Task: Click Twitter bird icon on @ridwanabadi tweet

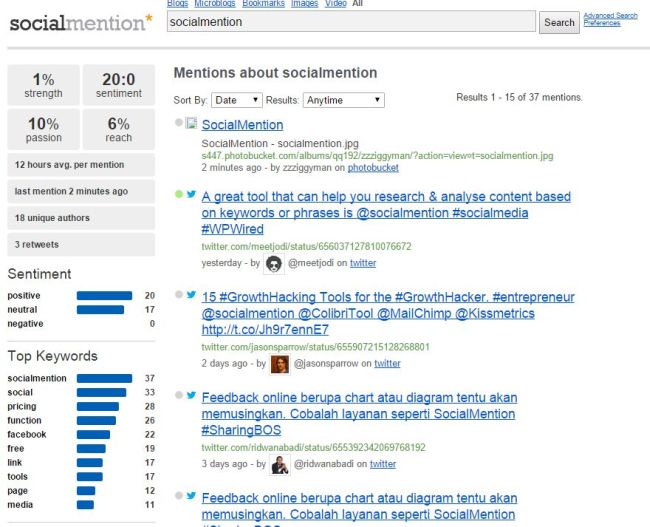Action: click(x=191, y=395)
